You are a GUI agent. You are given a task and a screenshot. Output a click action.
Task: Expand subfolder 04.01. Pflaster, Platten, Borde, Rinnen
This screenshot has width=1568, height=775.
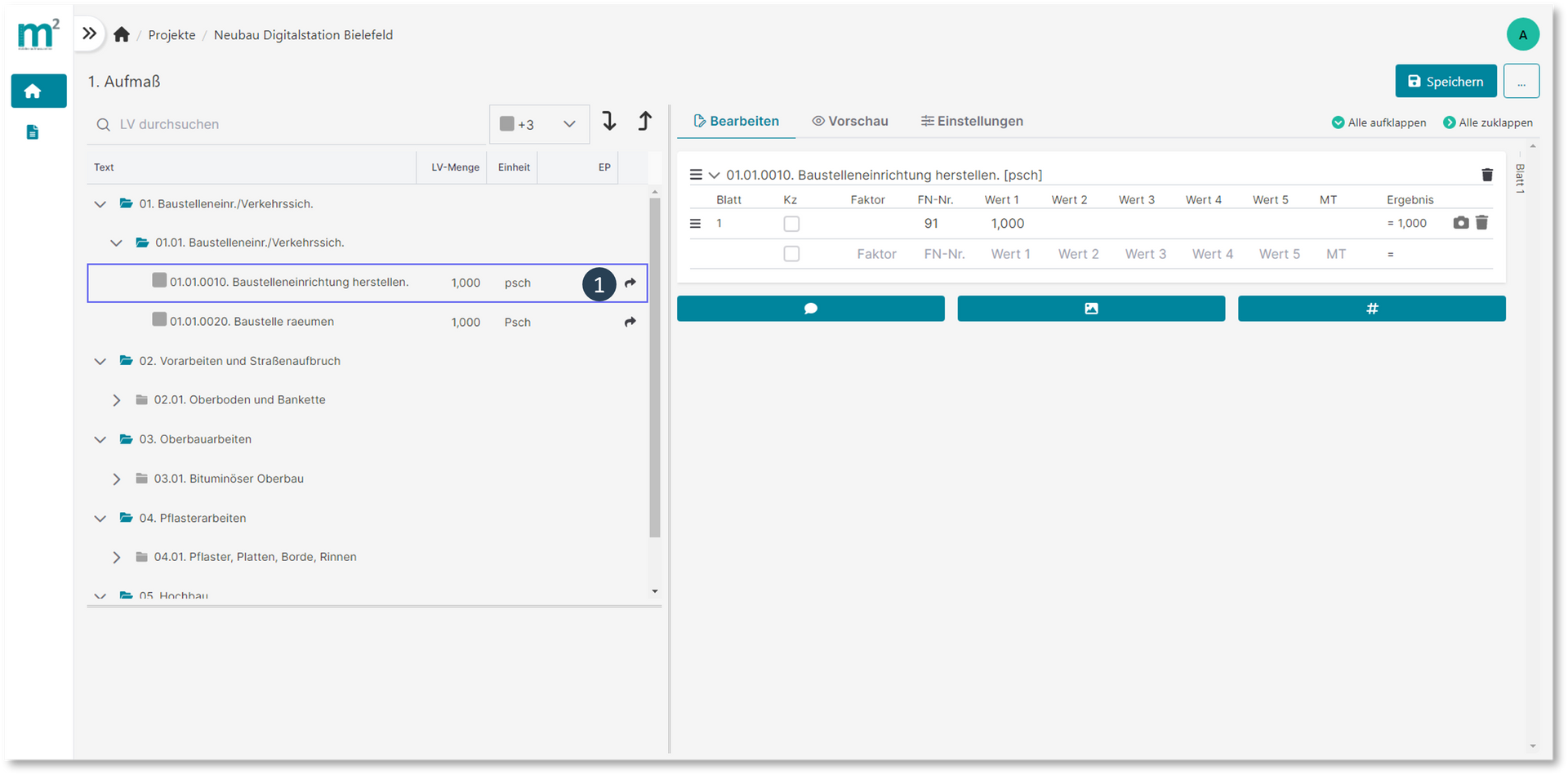click(117, 557)
